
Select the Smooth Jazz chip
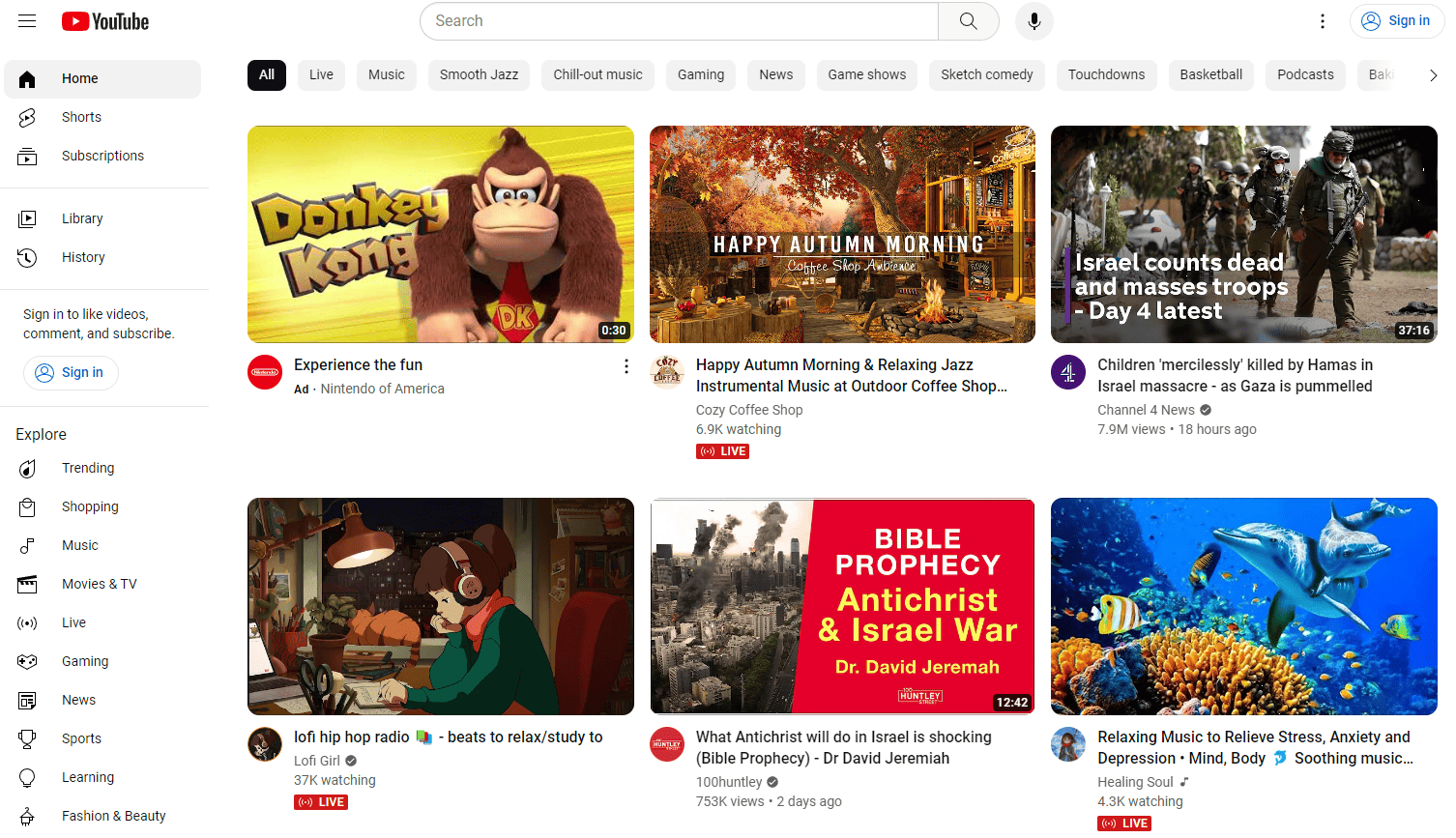click(x=479, y=74)
